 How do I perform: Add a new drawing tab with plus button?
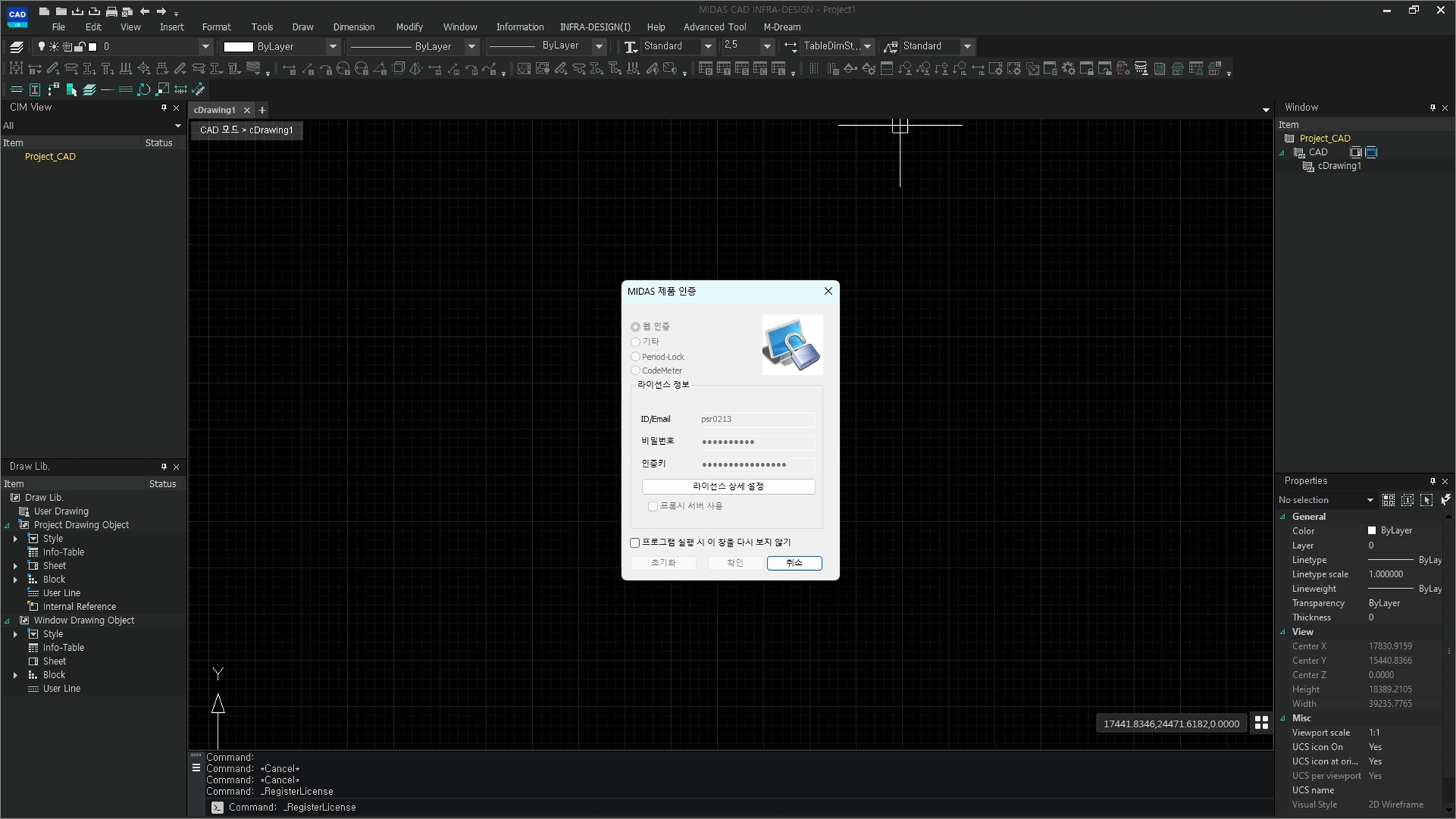[262, 110]
